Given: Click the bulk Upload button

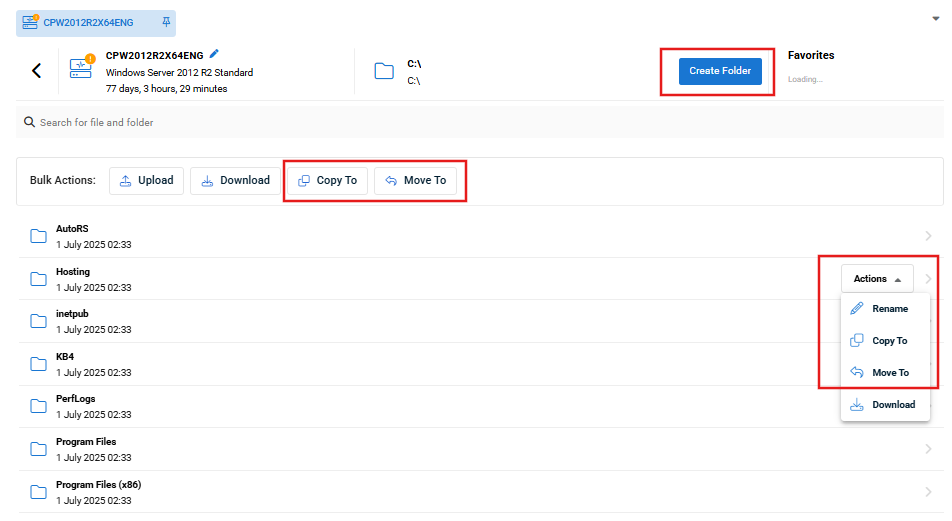Looking at the screenshot, I should point(146,180).
